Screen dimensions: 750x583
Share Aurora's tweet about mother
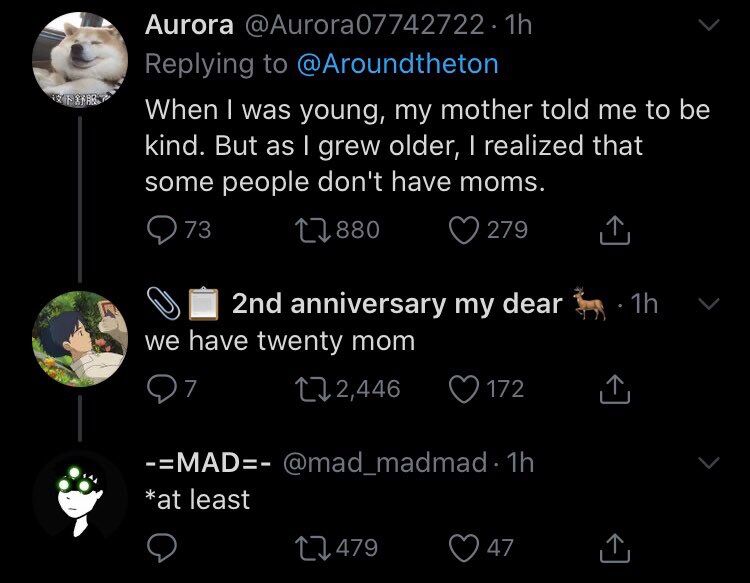615,230
